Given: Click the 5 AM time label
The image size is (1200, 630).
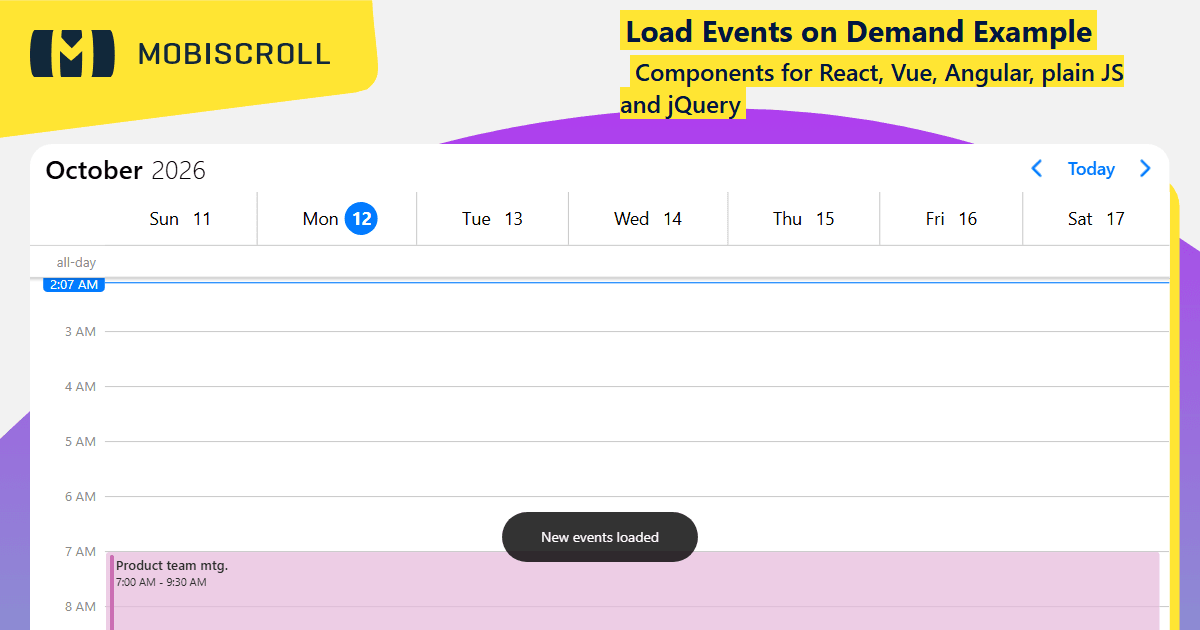Looking at the screenshot, I should (x=80, y=441).
